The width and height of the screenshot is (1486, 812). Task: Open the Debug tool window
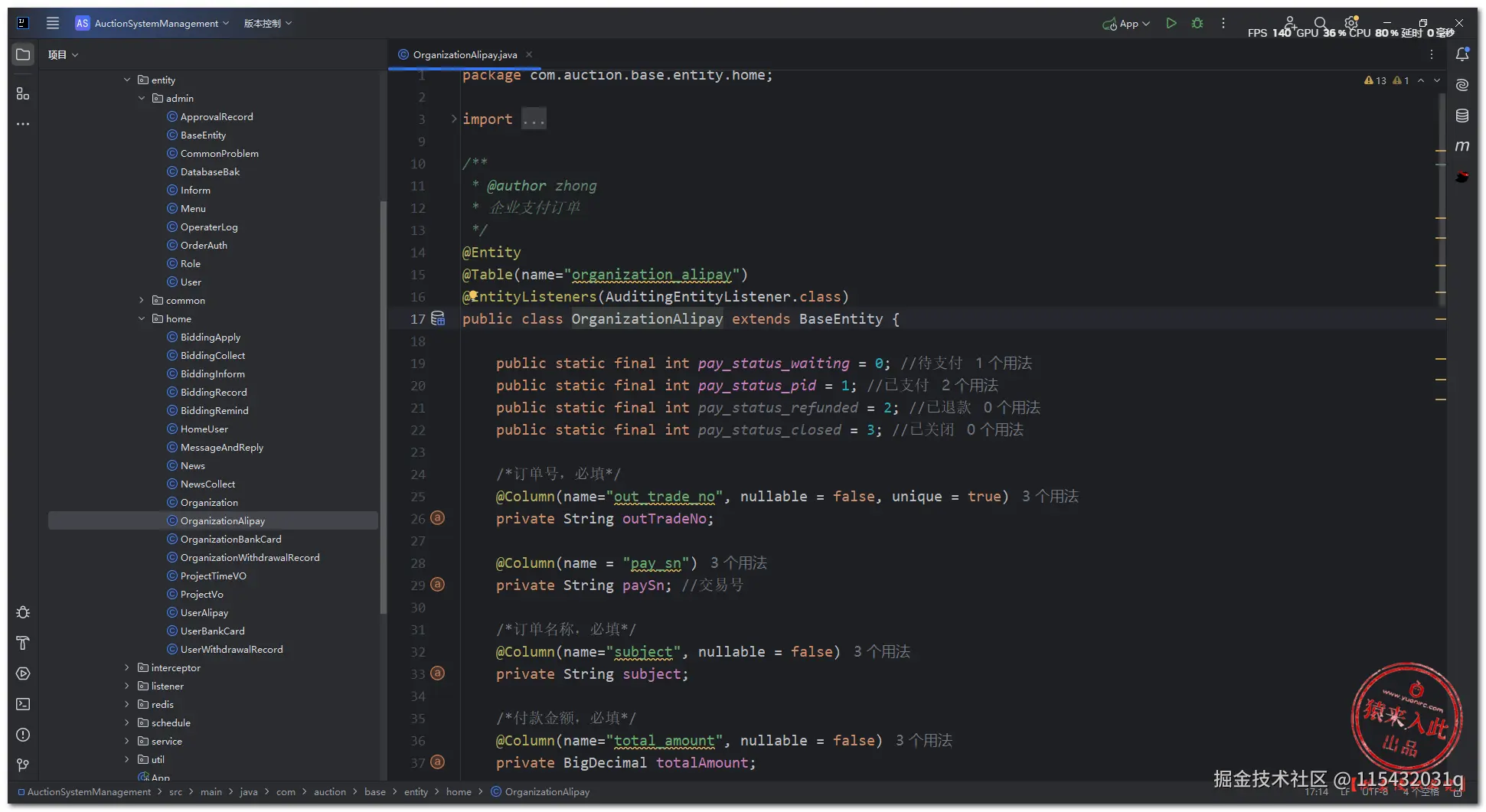(x=23, y=612)
